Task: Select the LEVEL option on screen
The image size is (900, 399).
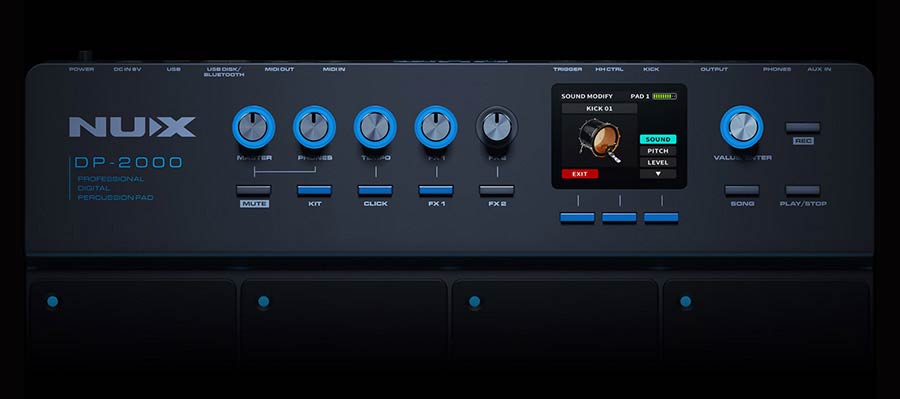Action: [658, 162]
